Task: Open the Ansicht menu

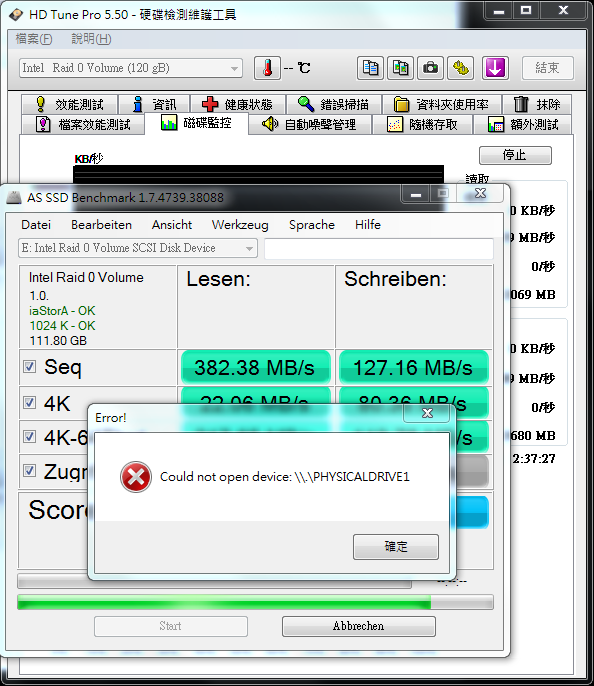Action: click(x=172, y=225)
